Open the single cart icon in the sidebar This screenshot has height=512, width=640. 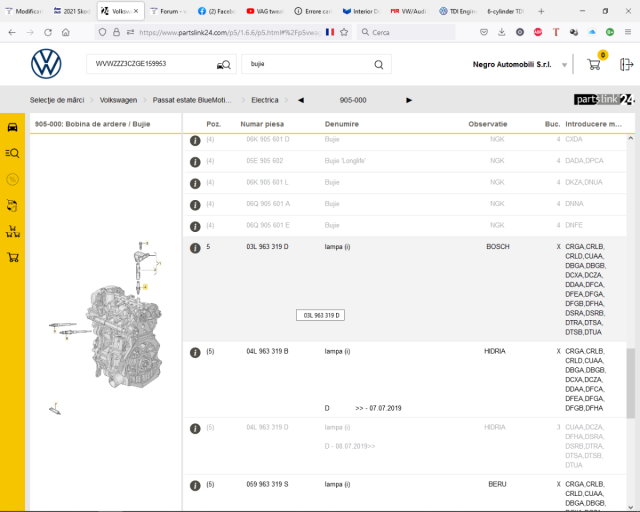(x=13, y=257)
